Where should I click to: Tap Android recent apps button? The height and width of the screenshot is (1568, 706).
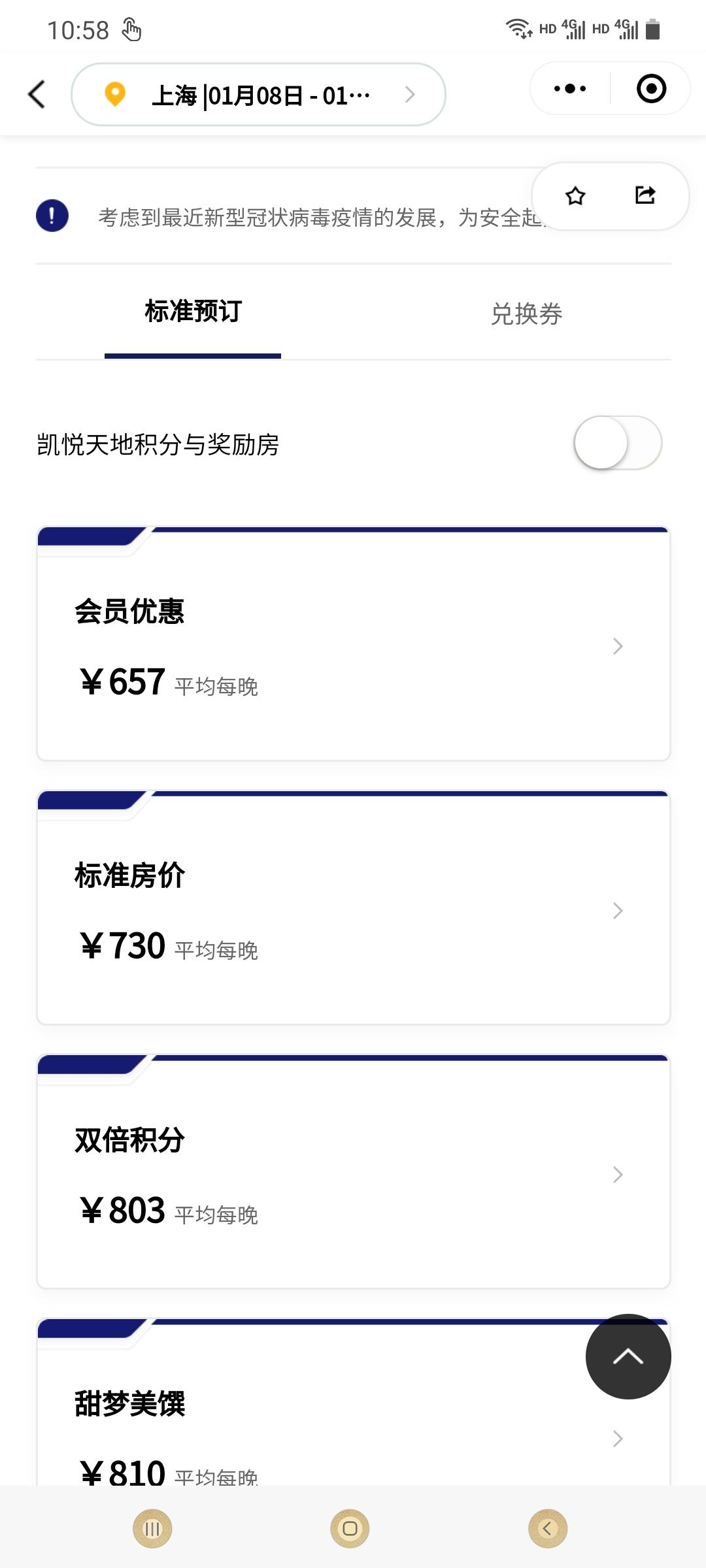tap(152, 1528)
